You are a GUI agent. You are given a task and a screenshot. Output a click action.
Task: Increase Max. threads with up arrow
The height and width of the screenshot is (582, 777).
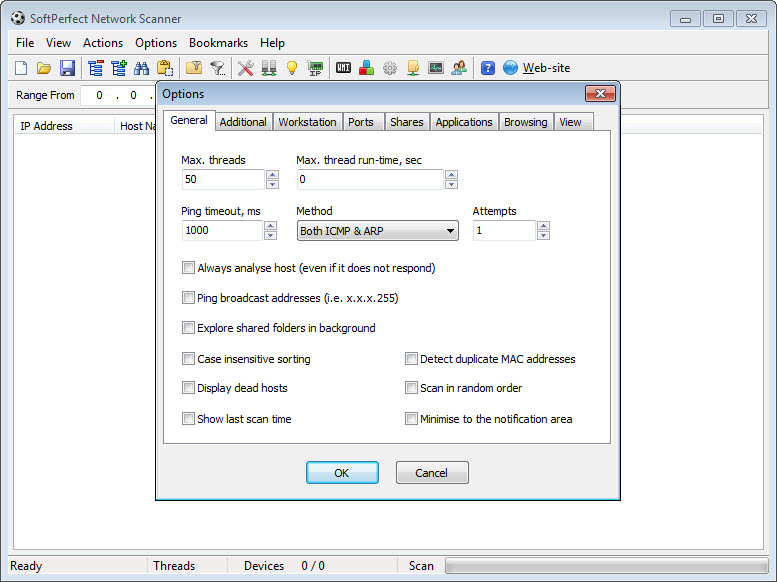pos(273,175)
